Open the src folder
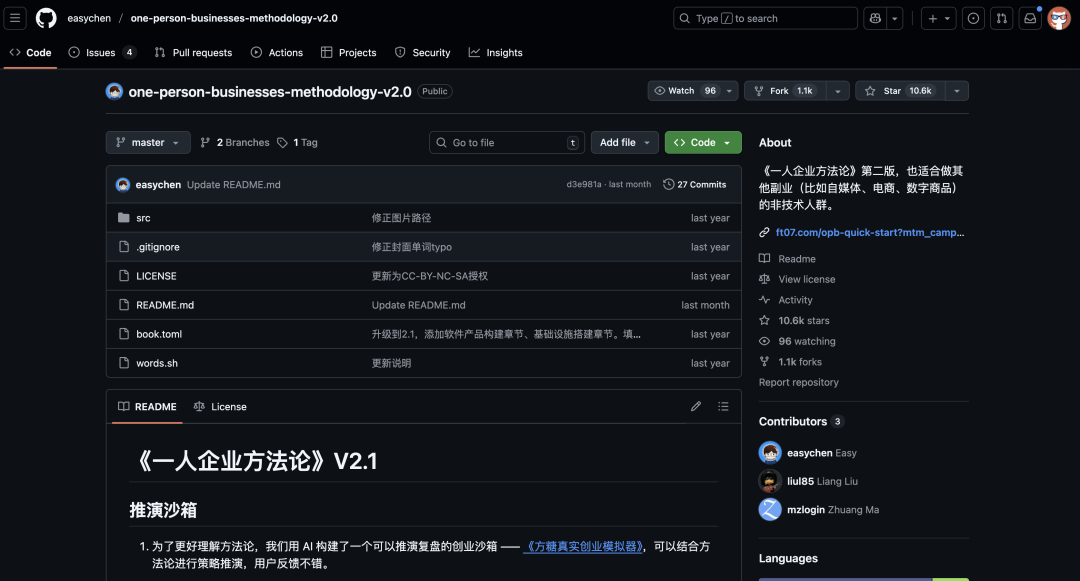This screenshot has height=581, width=1080. pos(143,218)
